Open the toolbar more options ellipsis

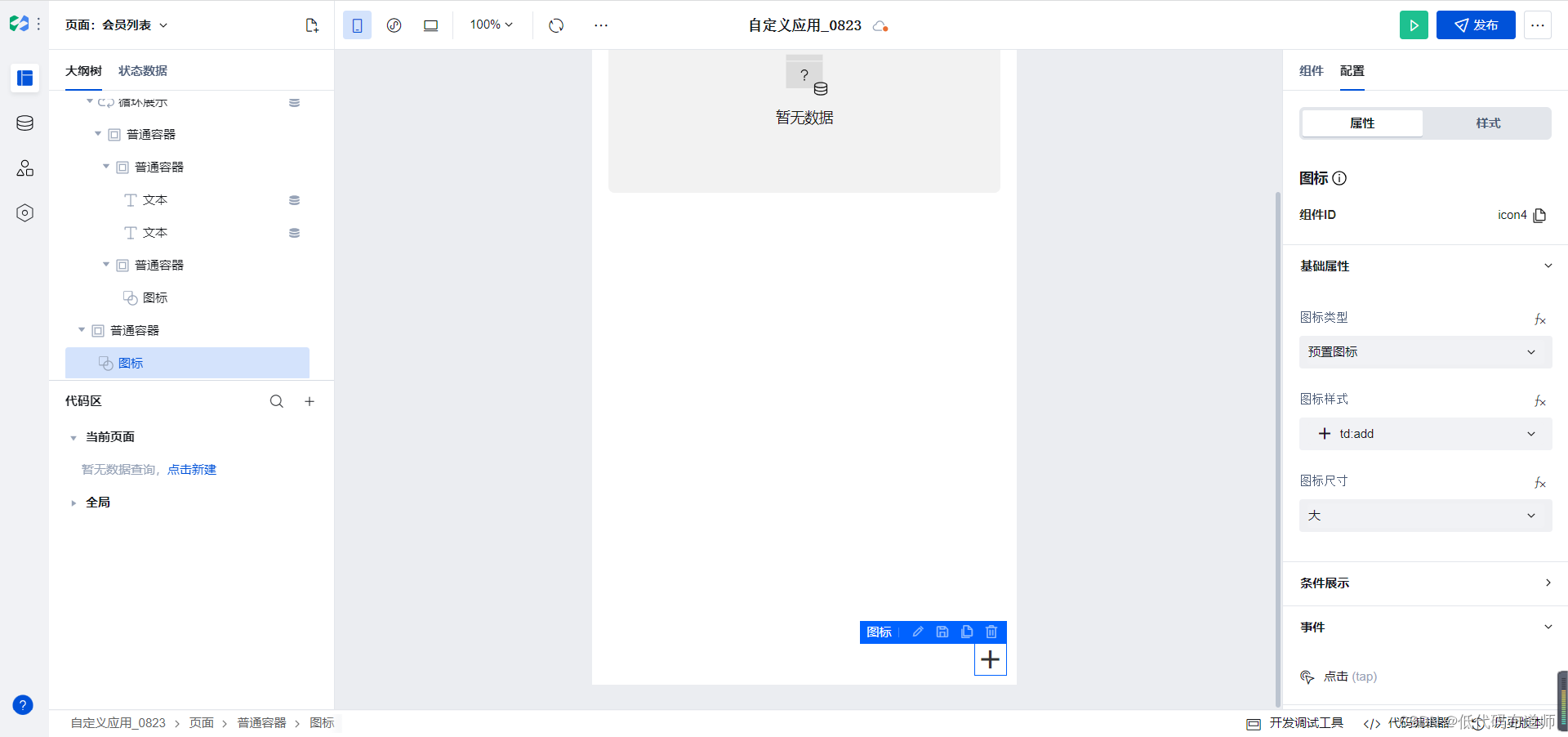click(601, 25)
